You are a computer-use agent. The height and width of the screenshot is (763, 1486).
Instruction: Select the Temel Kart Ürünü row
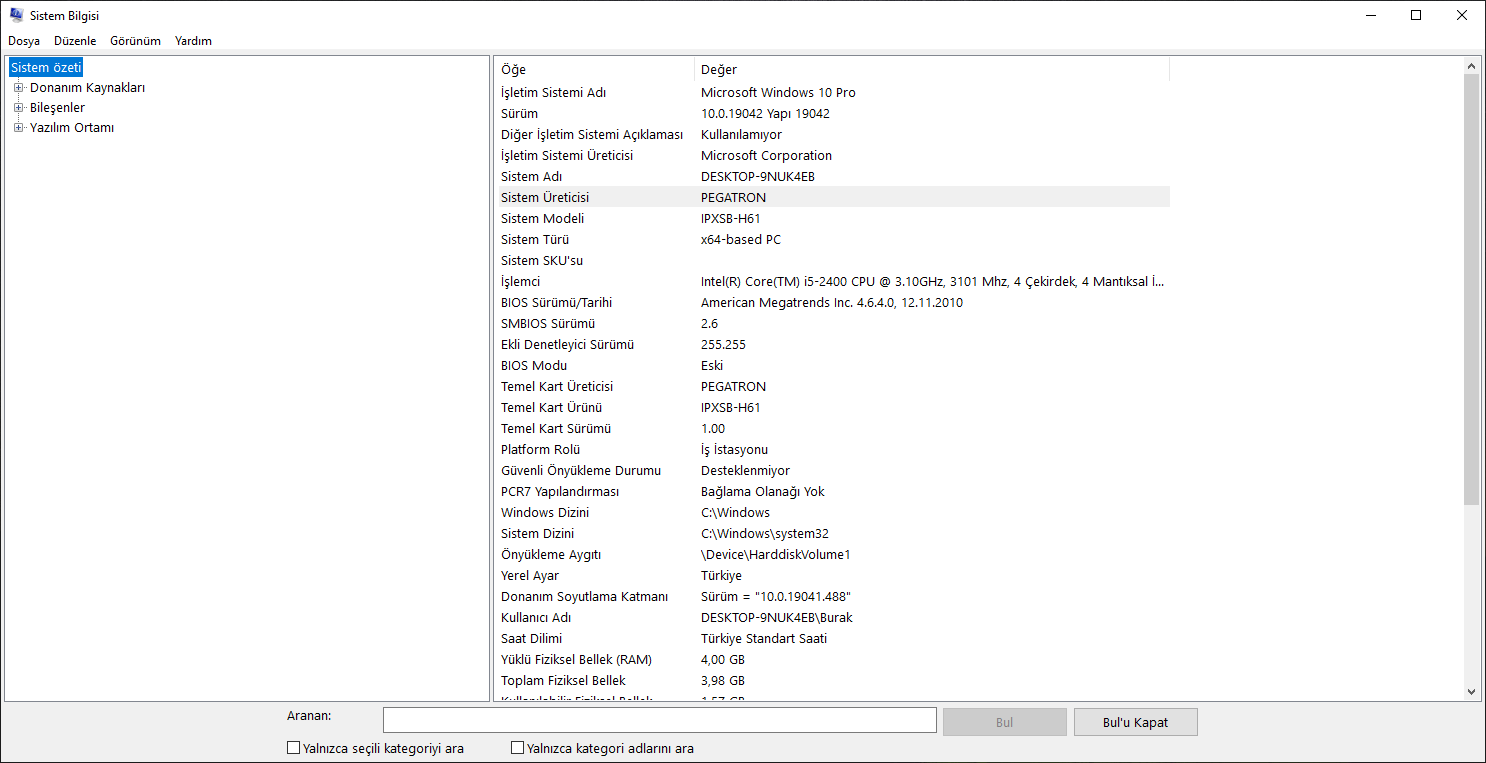tap(834, 407)
